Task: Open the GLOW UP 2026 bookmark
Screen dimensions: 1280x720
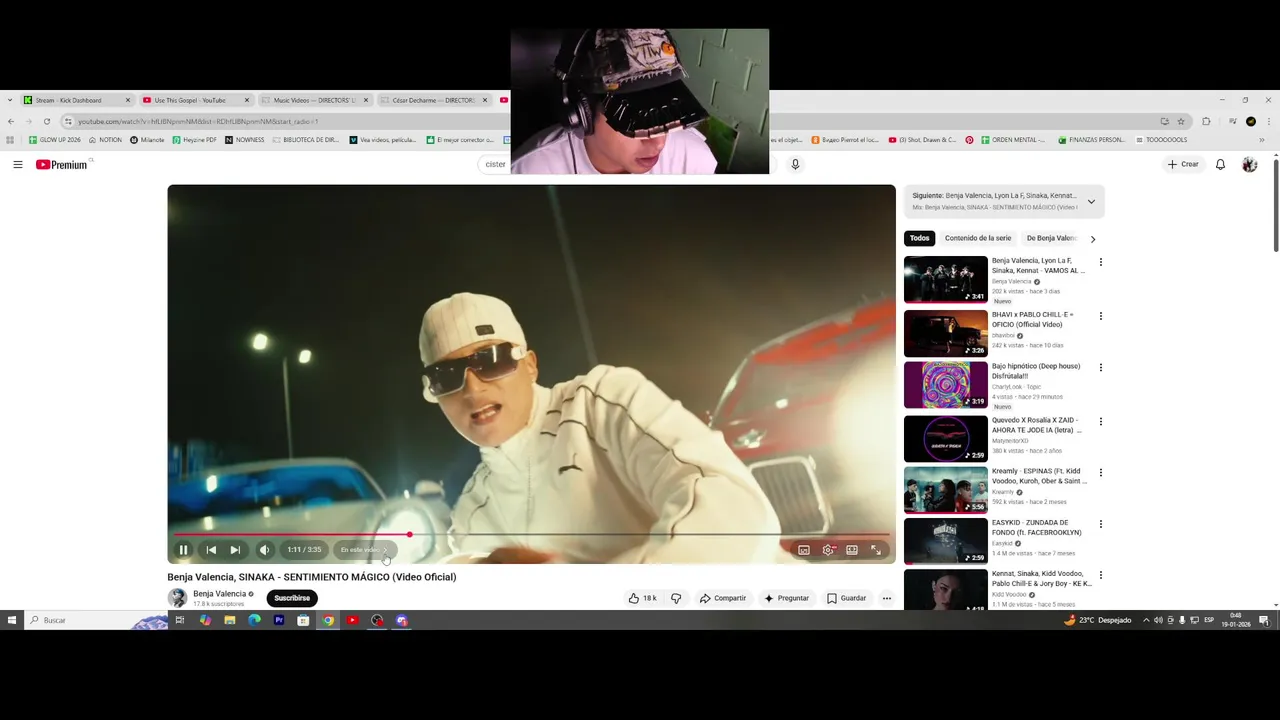Action: pos(54,140)
